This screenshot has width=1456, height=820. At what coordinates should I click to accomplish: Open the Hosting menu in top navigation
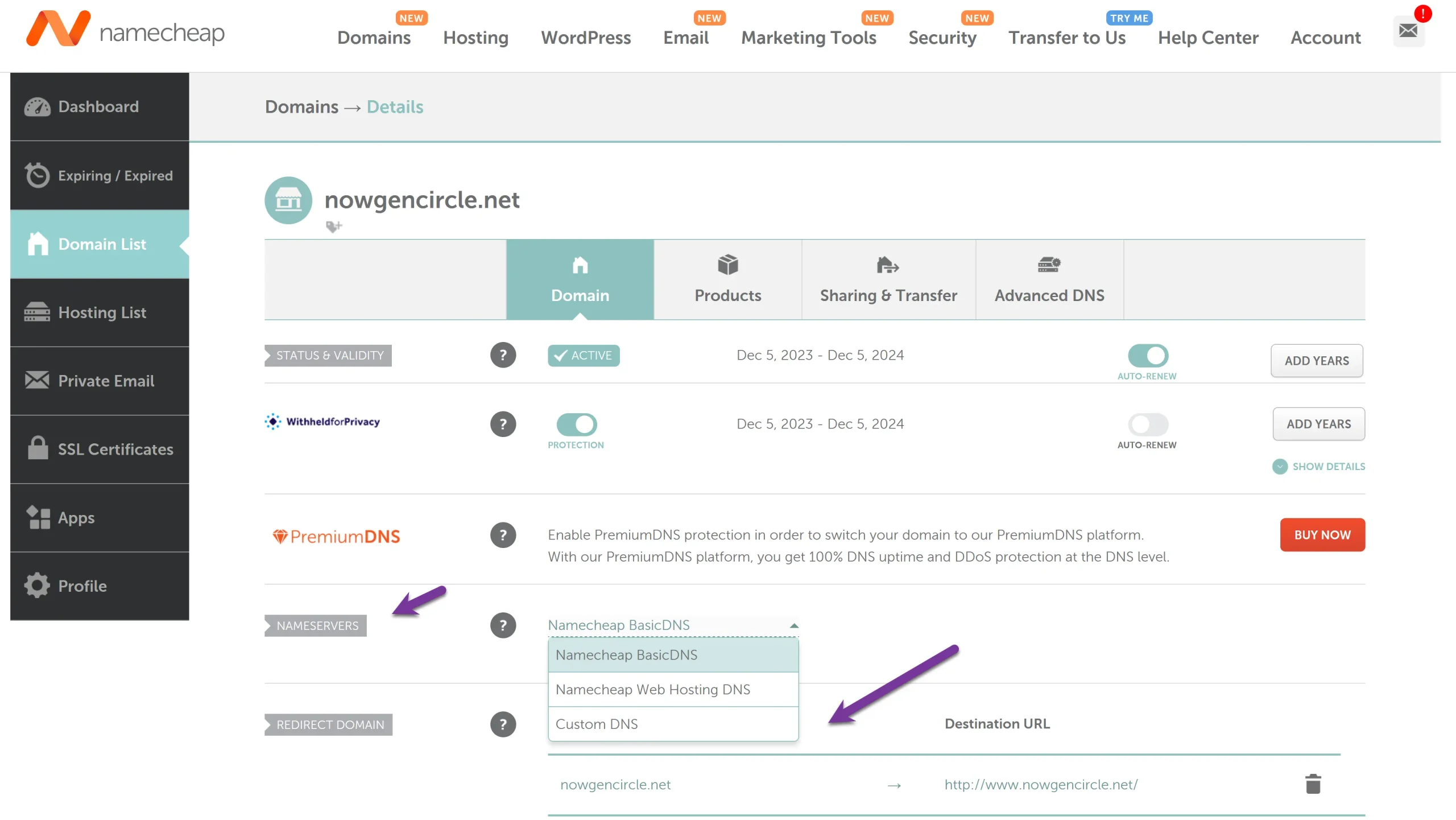click(476, 38)
